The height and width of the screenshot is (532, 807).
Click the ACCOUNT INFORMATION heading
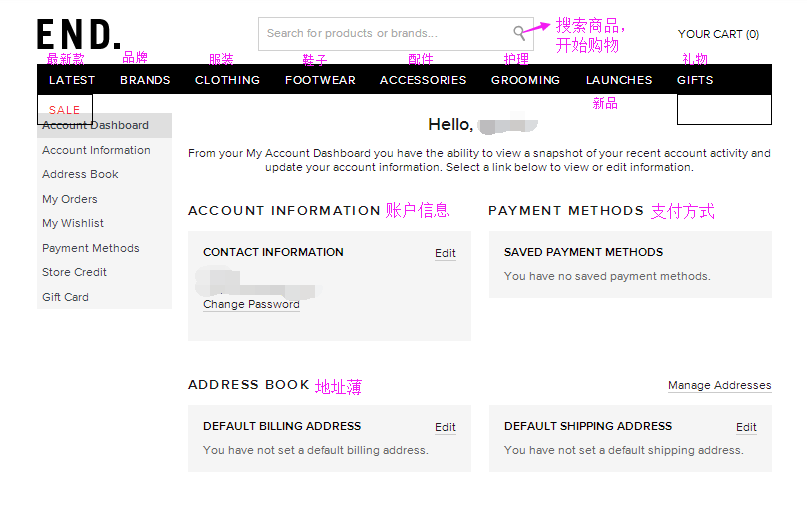pos(284,210)
